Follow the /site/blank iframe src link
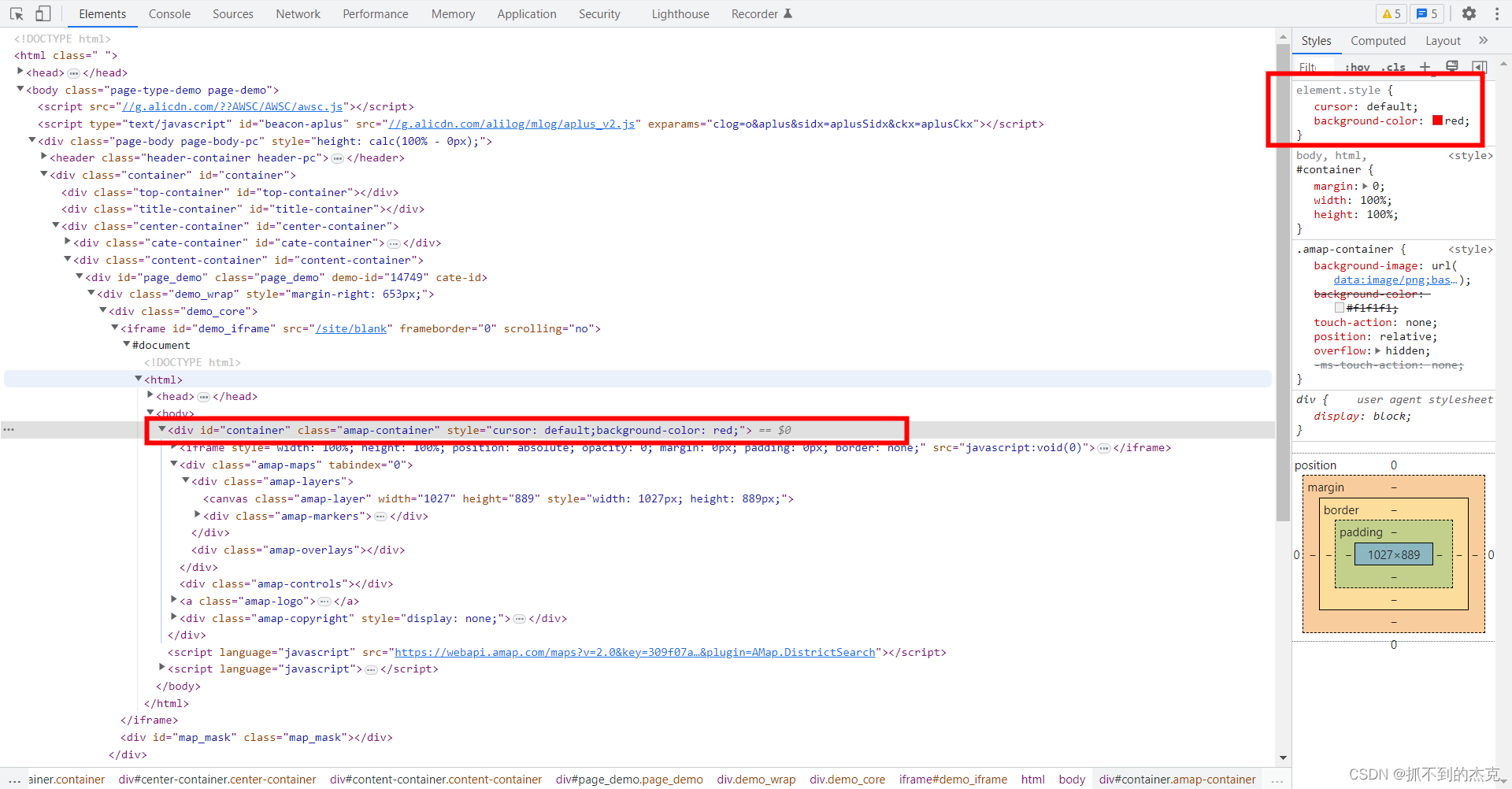Viewport: 1512px width, 789px height. point(351,329)
